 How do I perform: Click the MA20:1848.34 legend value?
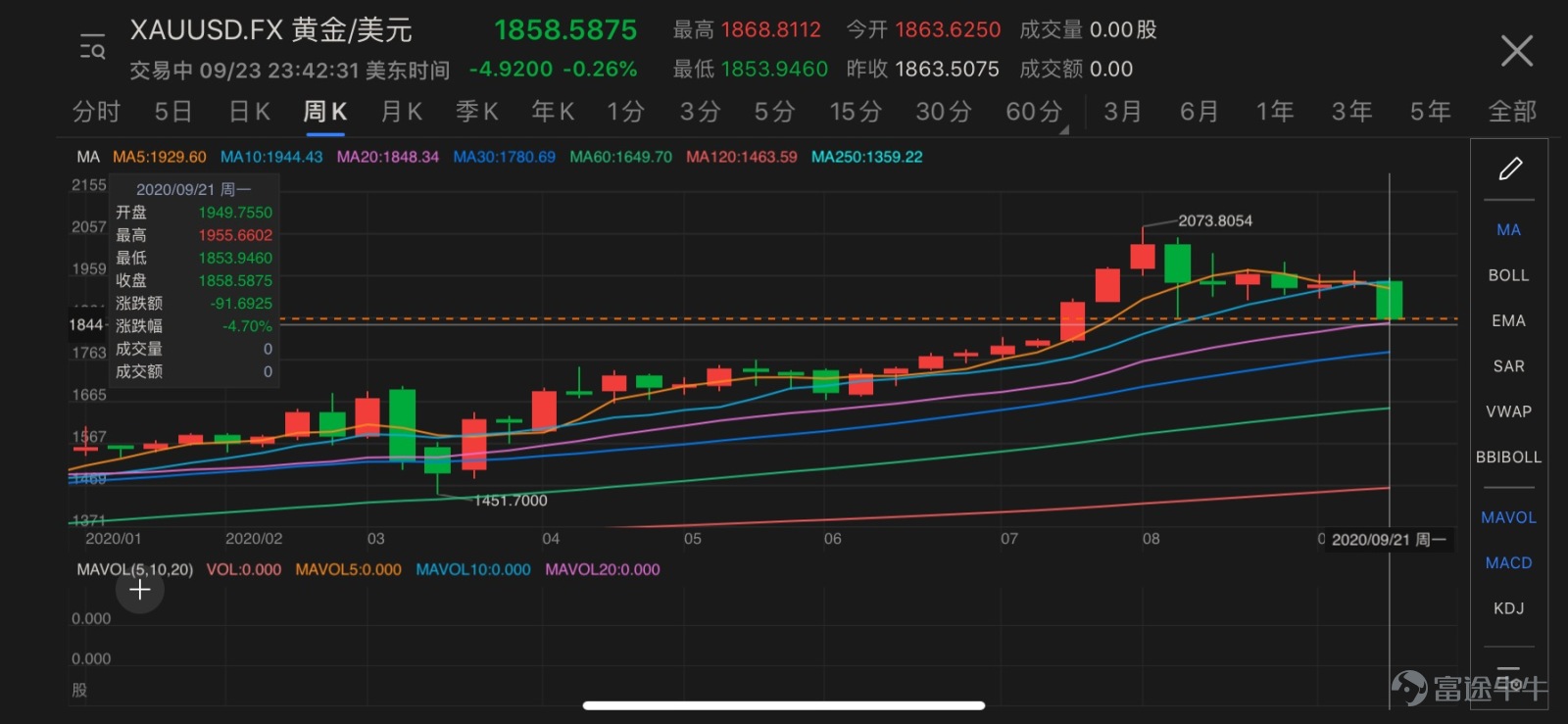388,157
